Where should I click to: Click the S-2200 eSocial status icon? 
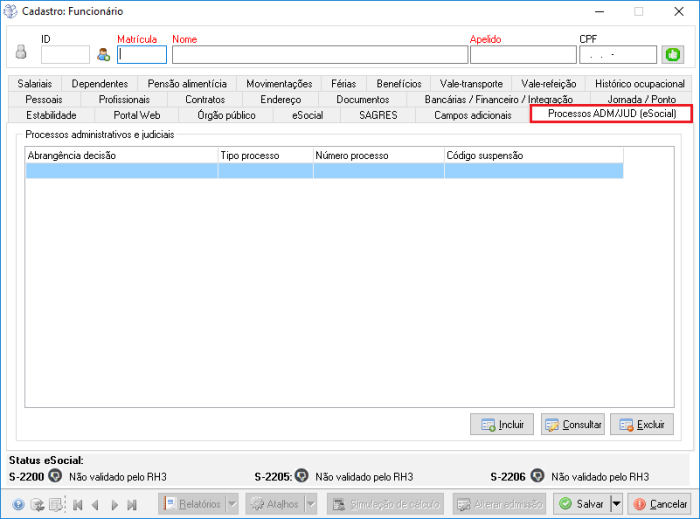[x=56, y=476]
